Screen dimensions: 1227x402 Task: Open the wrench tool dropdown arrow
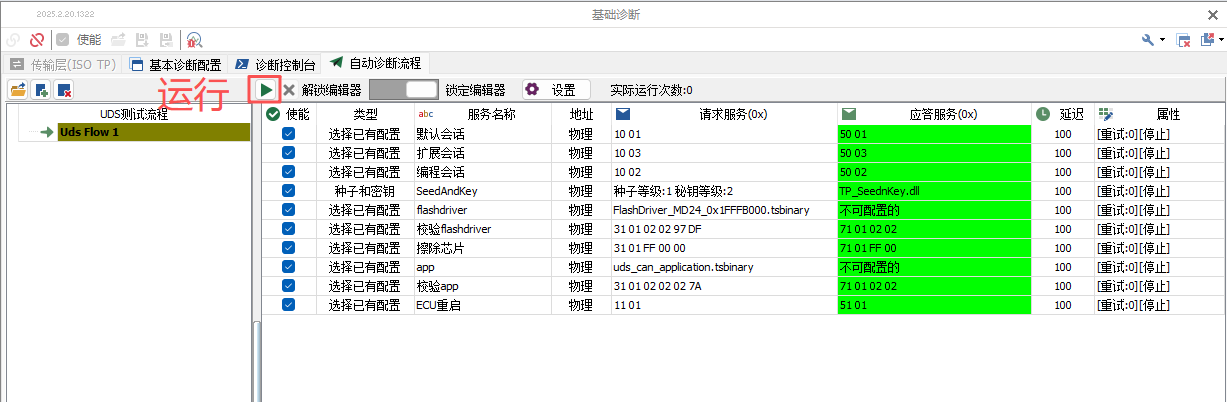coord(1162,40)
